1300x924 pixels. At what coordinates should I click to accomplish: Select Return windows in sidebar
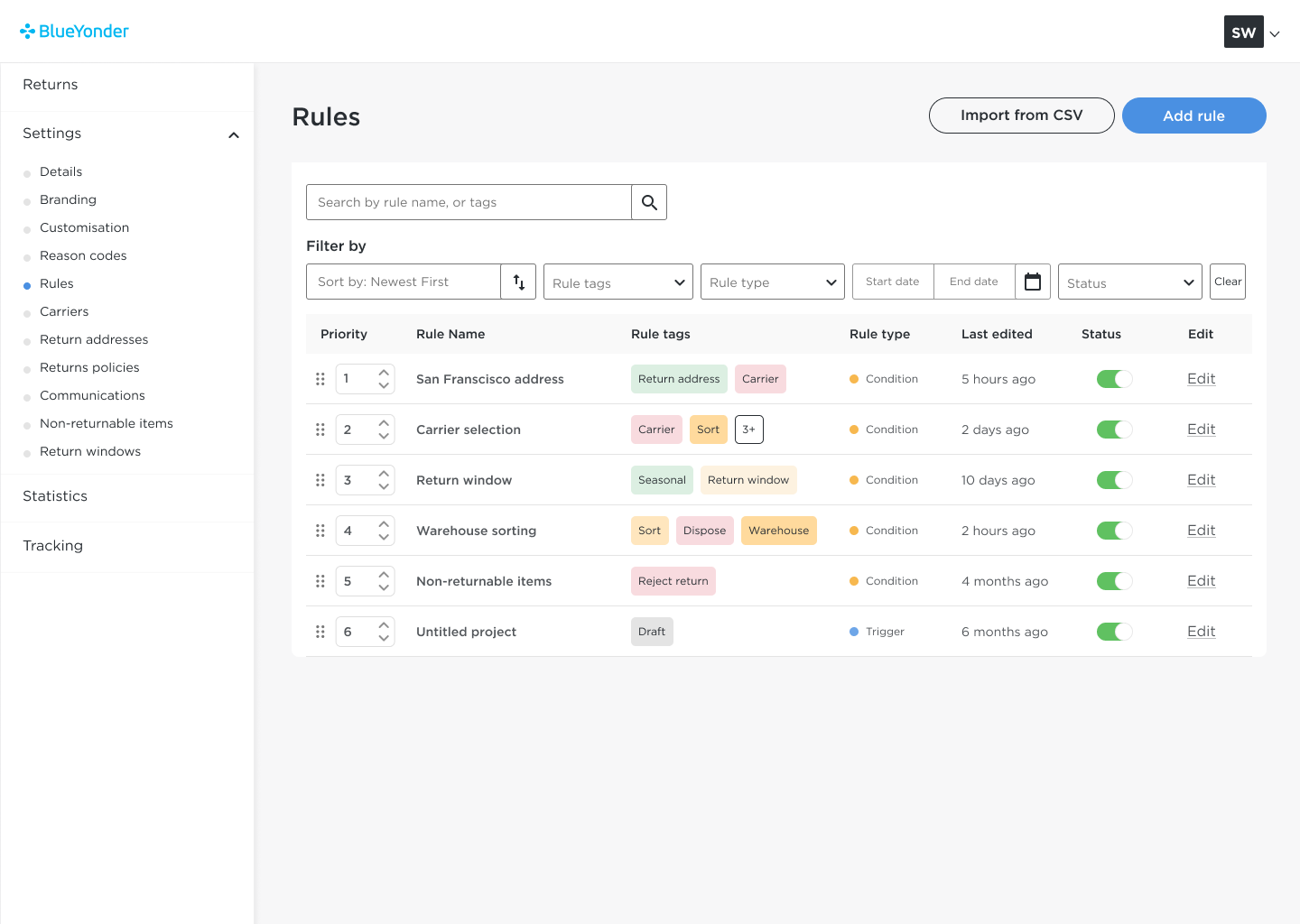coord(90,451)
